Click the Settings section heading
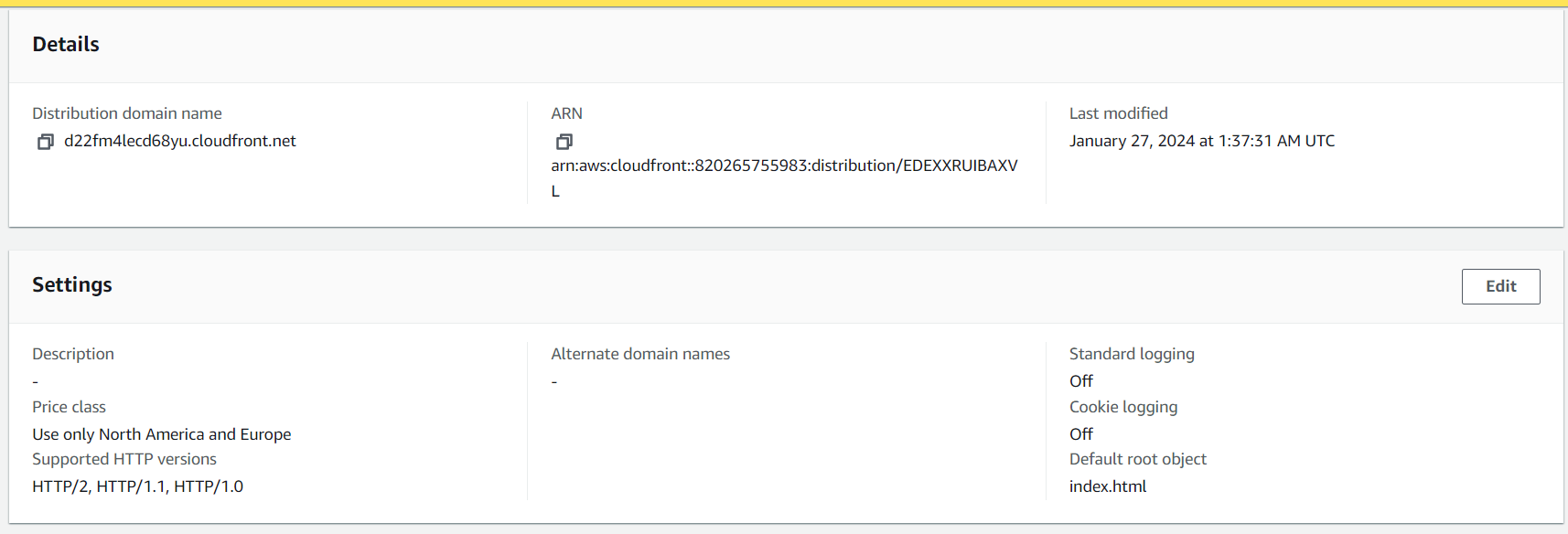The width and height of the screenshot is (1568, 534). (72, 284)
